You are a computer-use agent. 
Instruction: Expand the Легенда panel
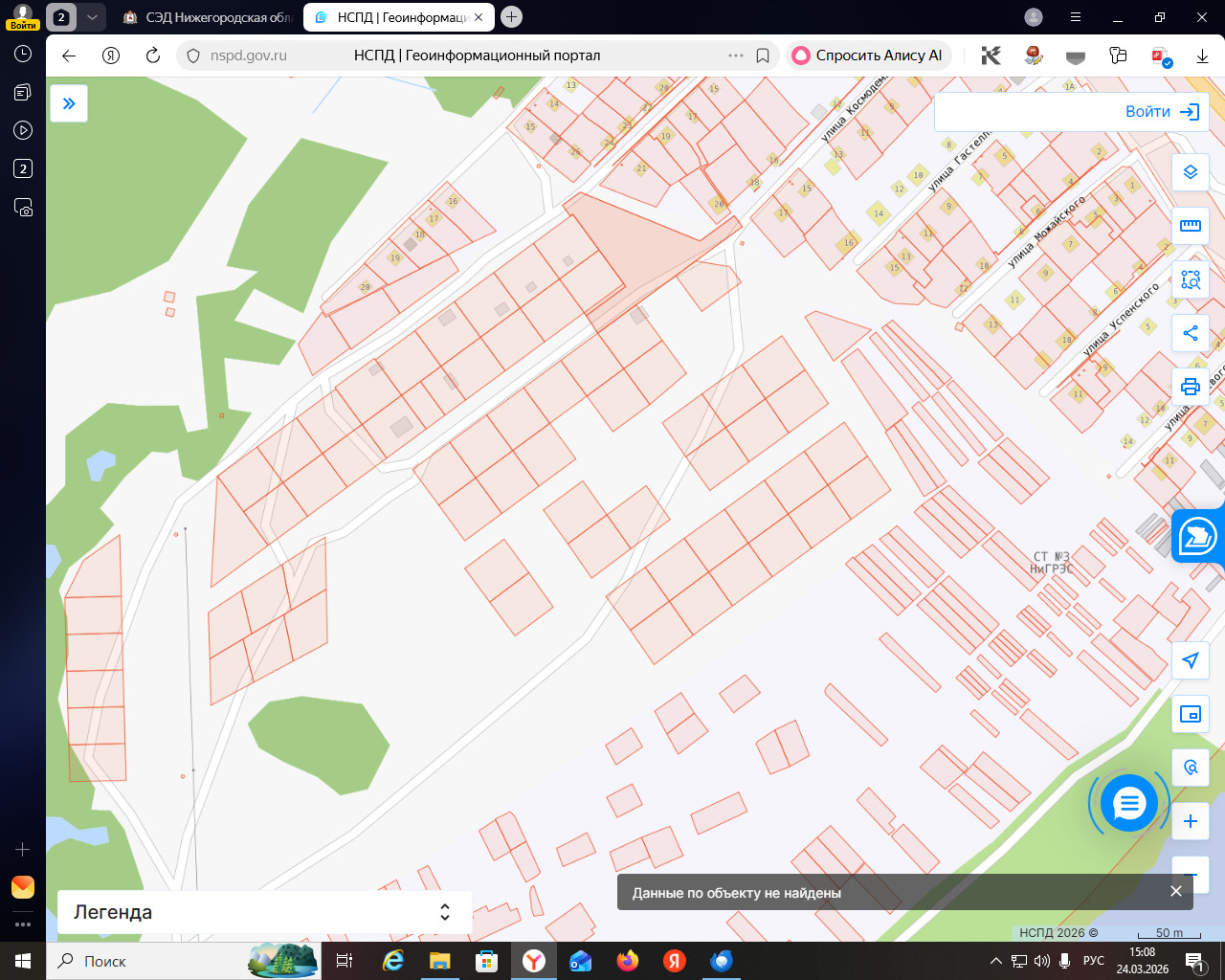[264, 912]
